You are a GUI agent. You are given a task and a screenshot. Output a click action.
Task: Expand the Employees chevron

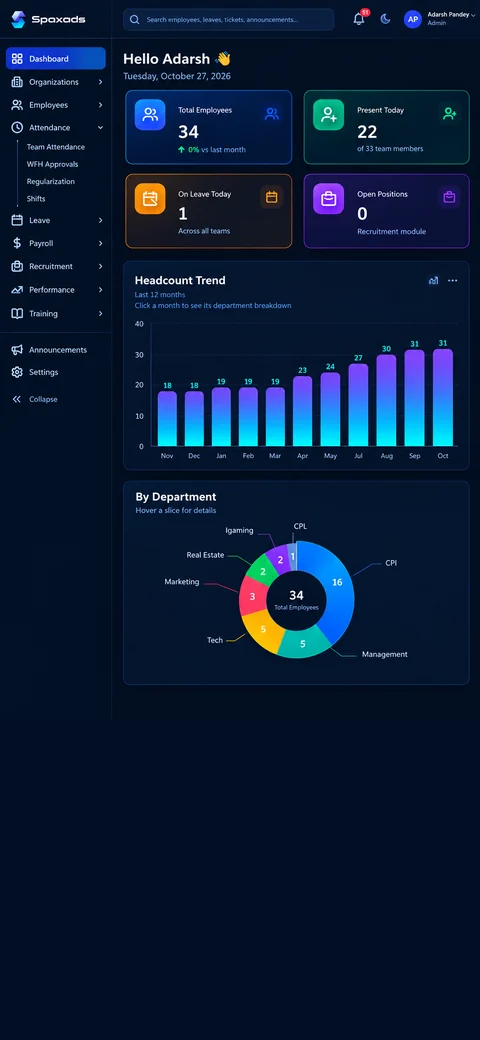click(x=100, y=105)
